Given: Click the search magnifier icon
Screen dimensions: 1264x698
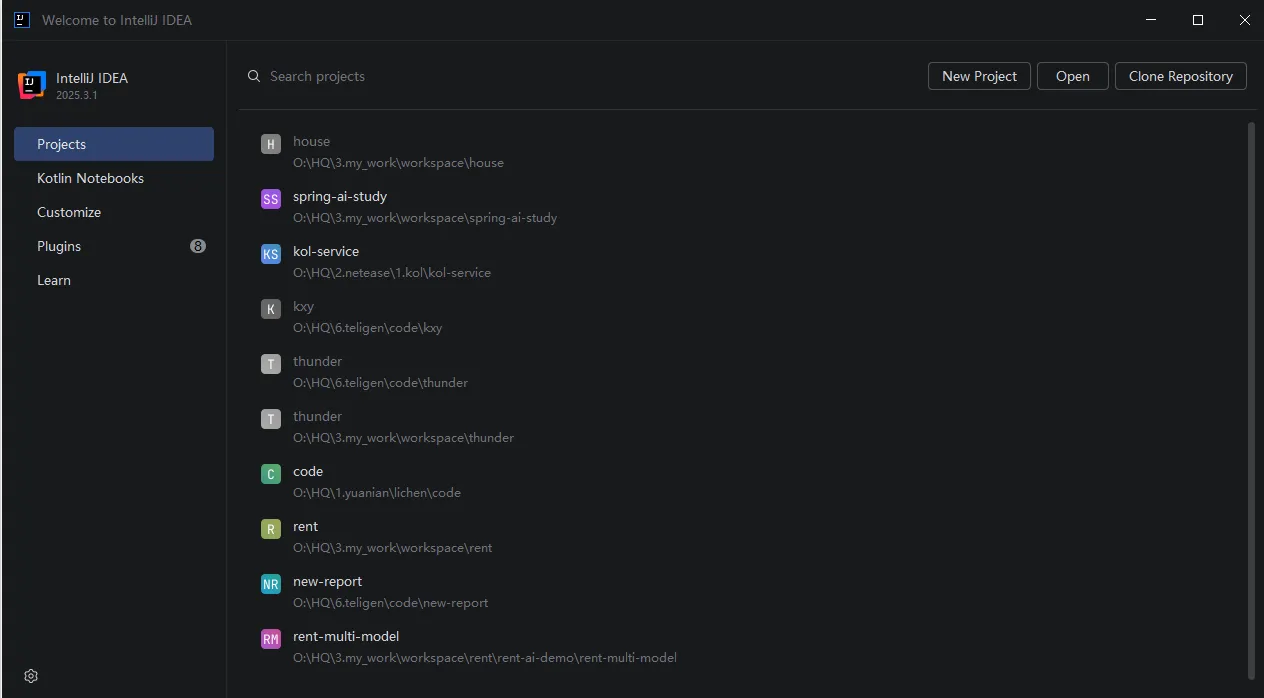Looking at the screenshot, I should coord(254,77).
